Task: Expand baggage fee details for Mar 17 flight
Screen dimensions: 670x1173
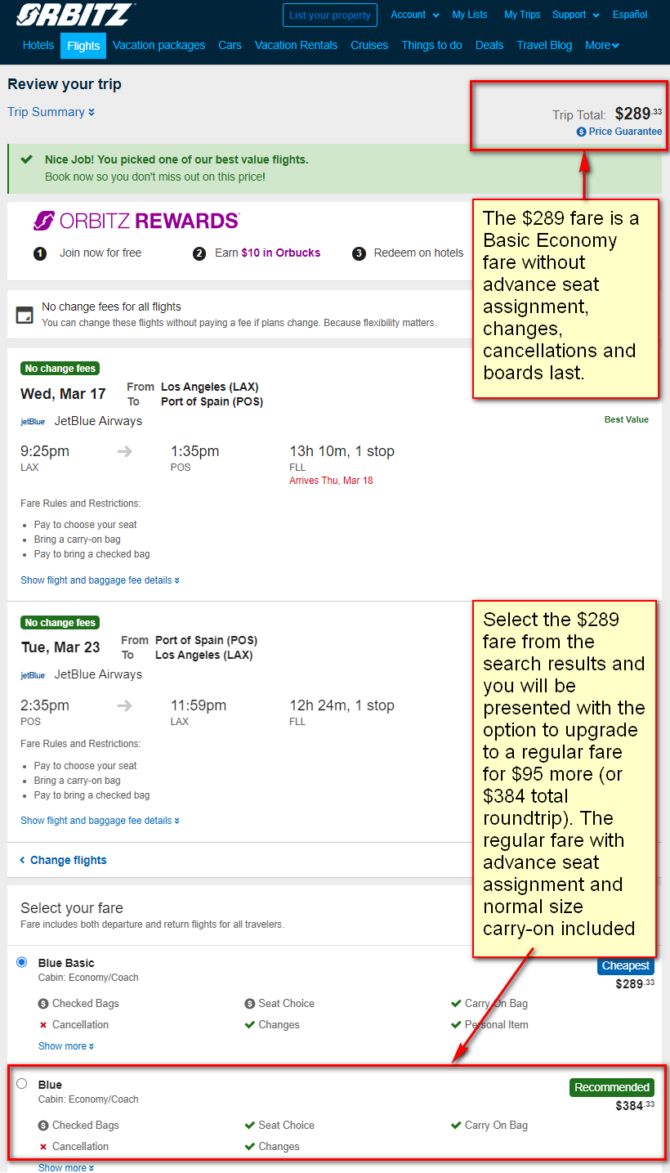Action: pyautogui.click(x=99, y=580)
